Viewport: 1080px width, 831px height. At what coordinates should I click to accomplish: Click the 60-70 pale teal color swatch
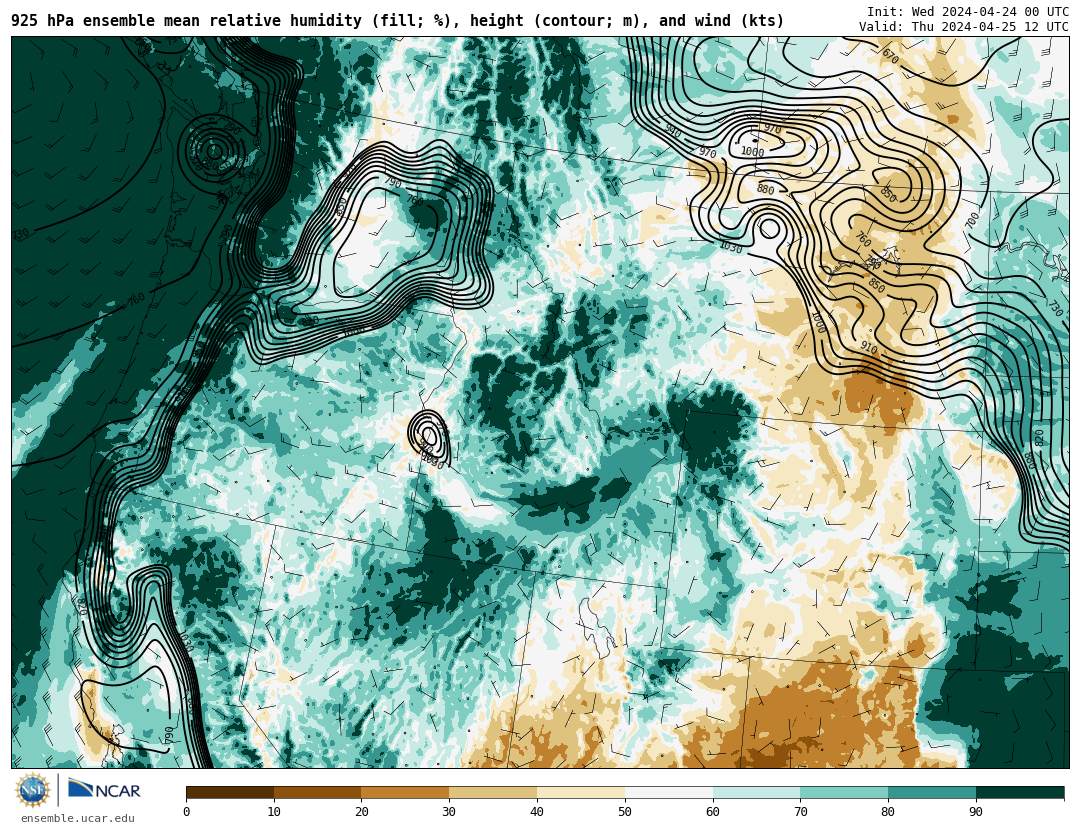(x=756, y=792)
